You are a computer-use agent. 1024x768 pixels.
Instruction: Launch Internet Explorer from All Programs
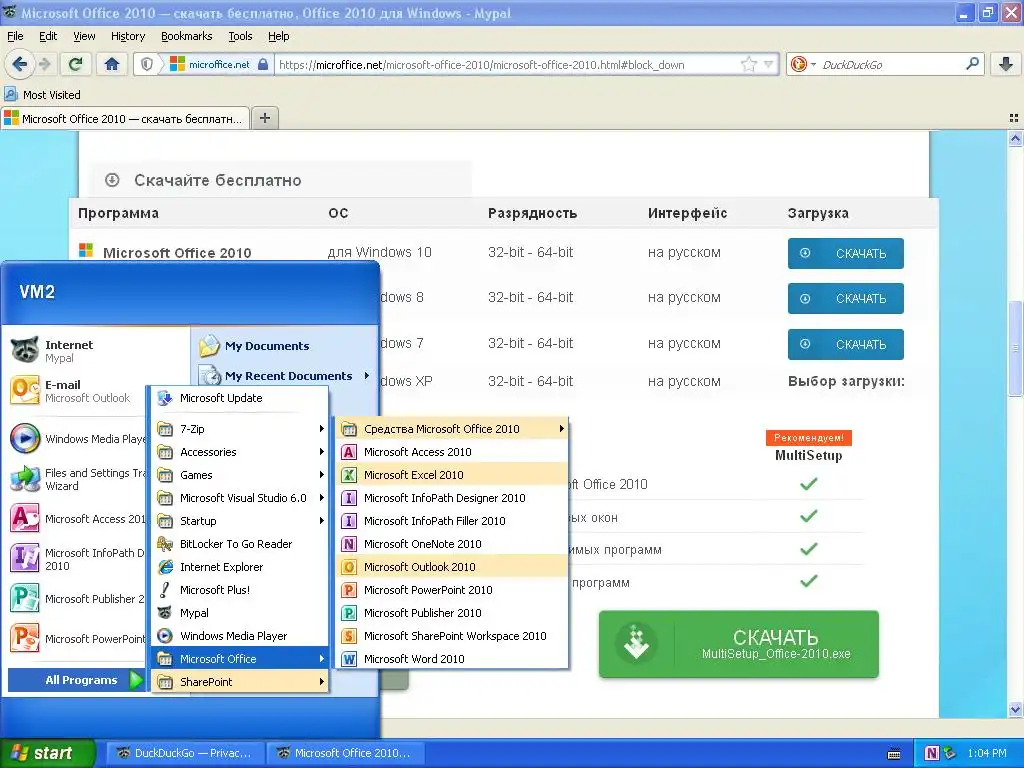point(240,567)
